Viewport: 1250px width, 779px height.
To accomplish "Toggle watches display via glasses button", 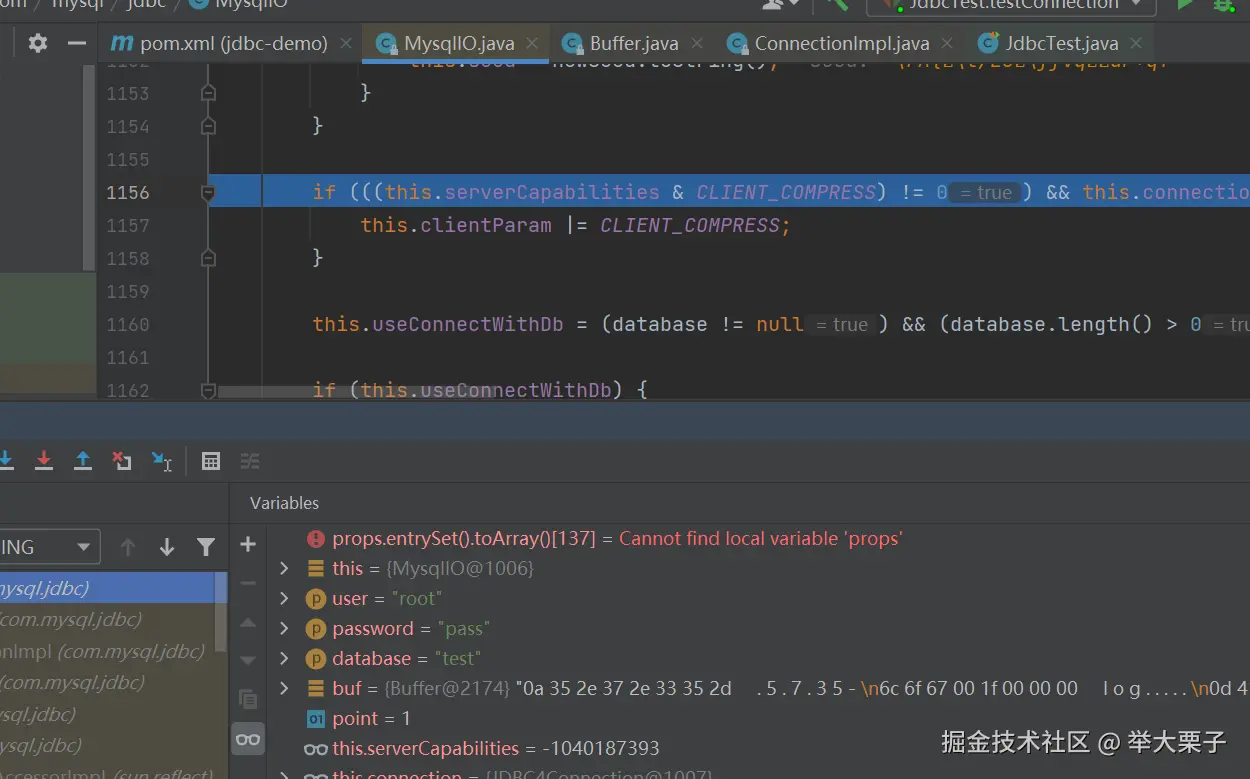I will click(x=248, y=740).
